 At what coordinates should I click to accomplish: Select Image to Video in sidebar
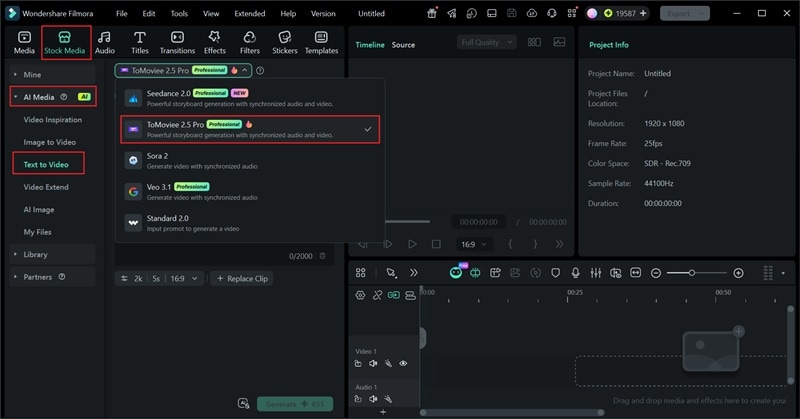click(x=49, y=142)
